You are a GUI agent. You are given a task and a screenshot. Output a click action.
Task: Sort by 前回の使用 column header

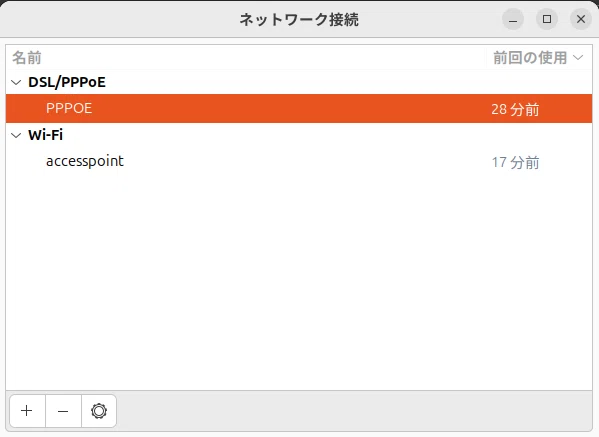(x=530, y=58)
